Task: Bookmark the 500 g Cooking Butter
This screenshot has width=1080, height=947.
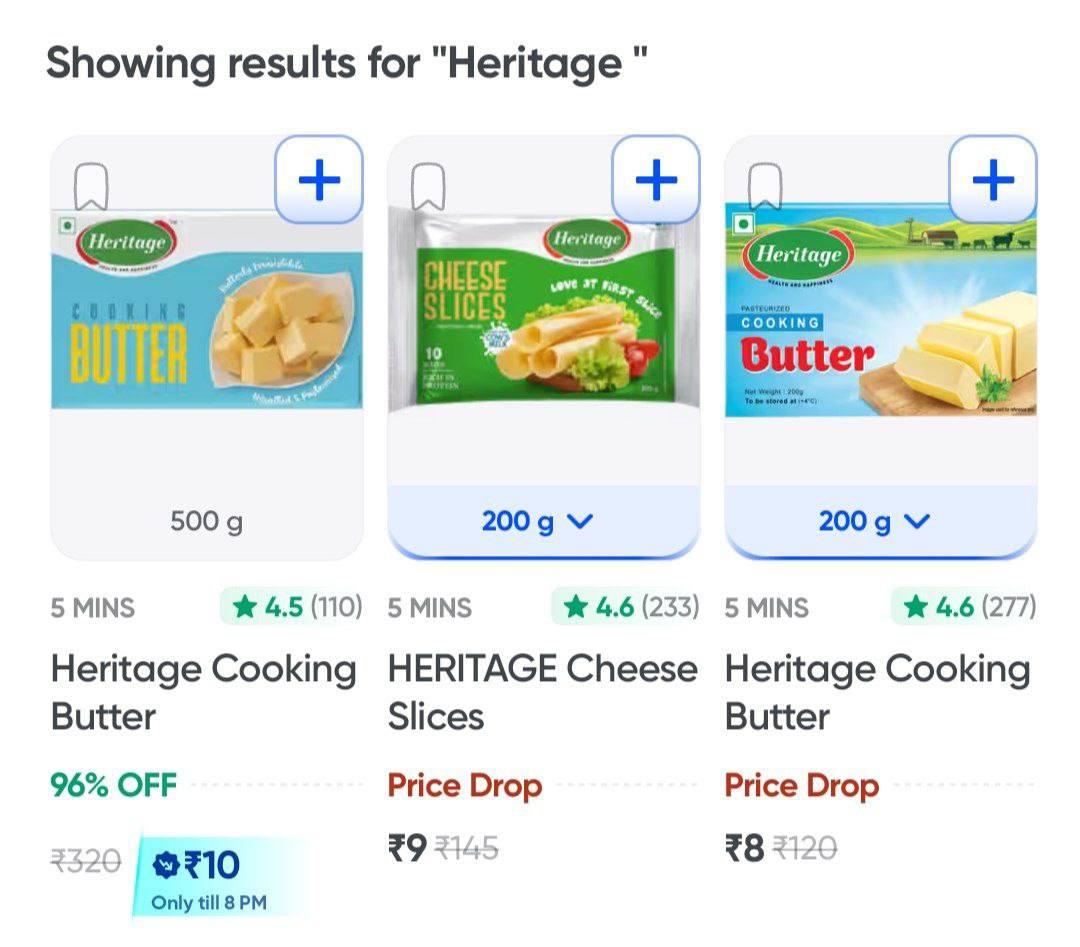Action: [x=91, y=187]
